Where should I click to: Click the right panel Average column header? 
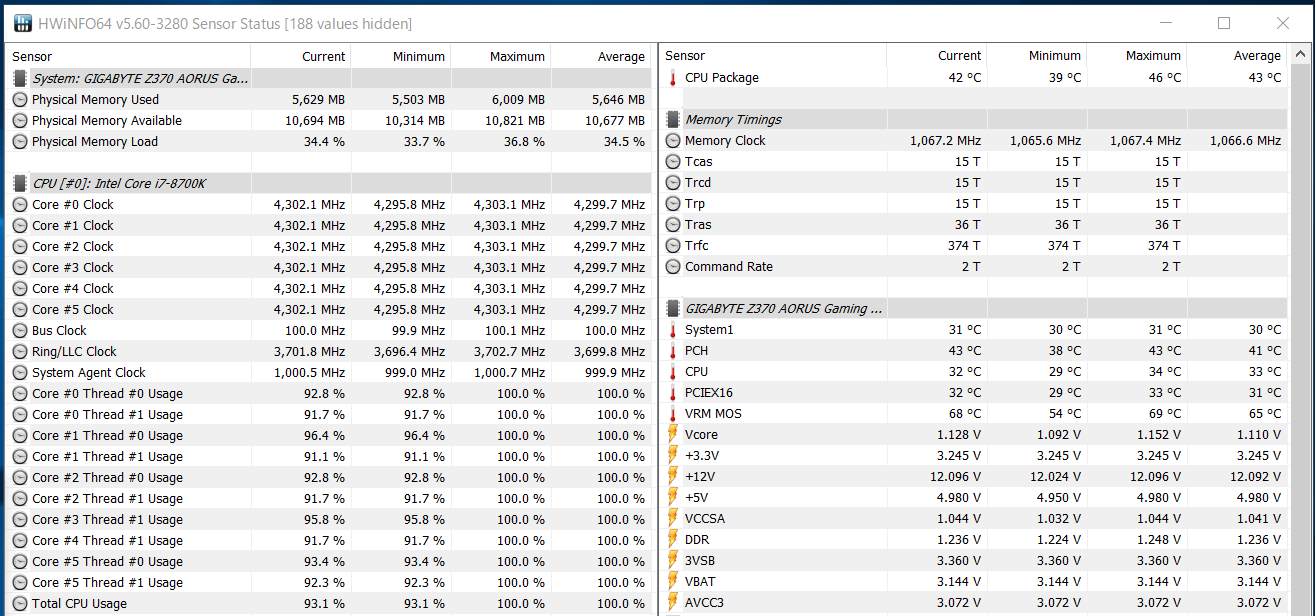1237,56
